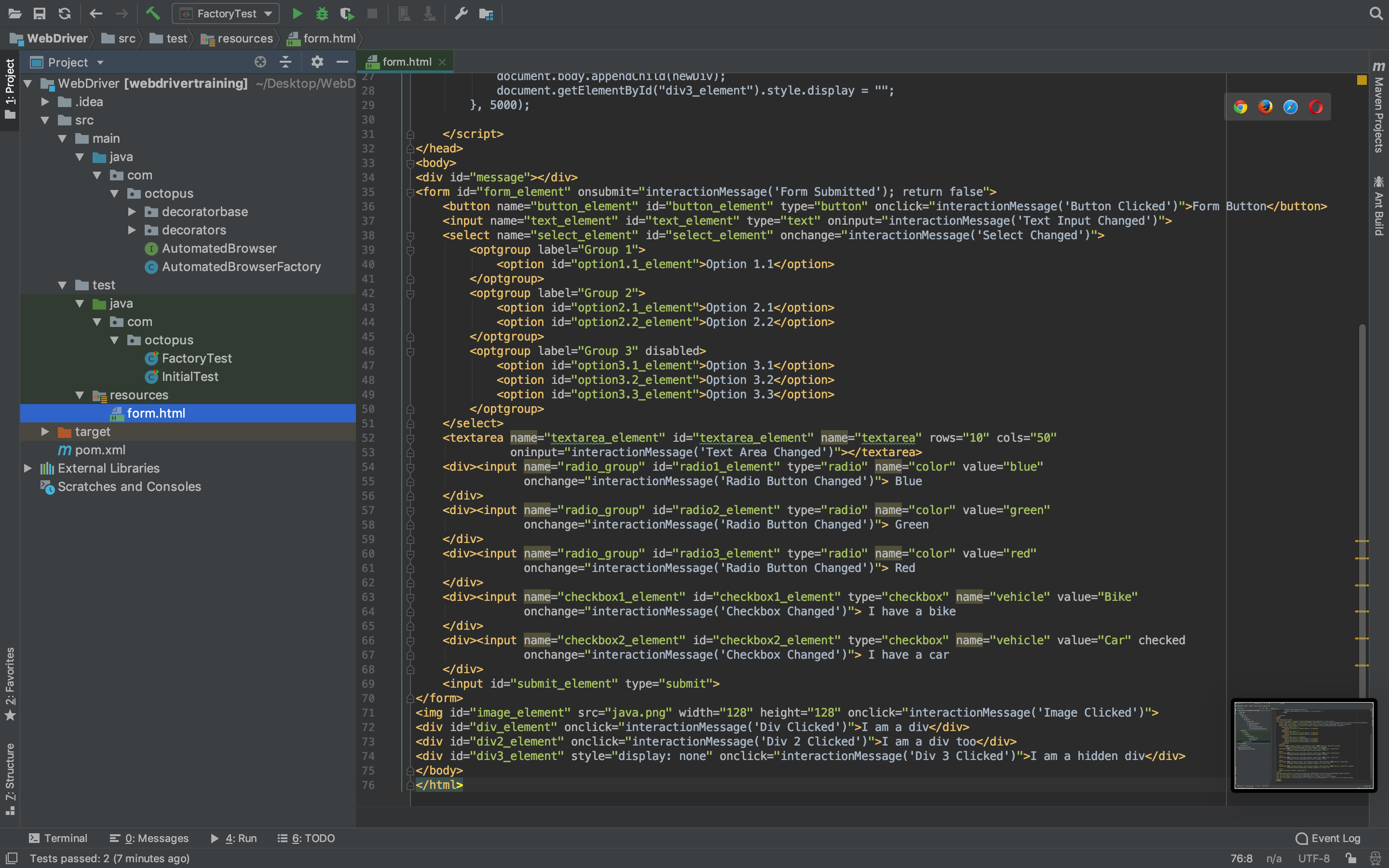Open file in Opera browser icon
The width and height of the screenshot is (1389, 868).
coord(1316,108)
